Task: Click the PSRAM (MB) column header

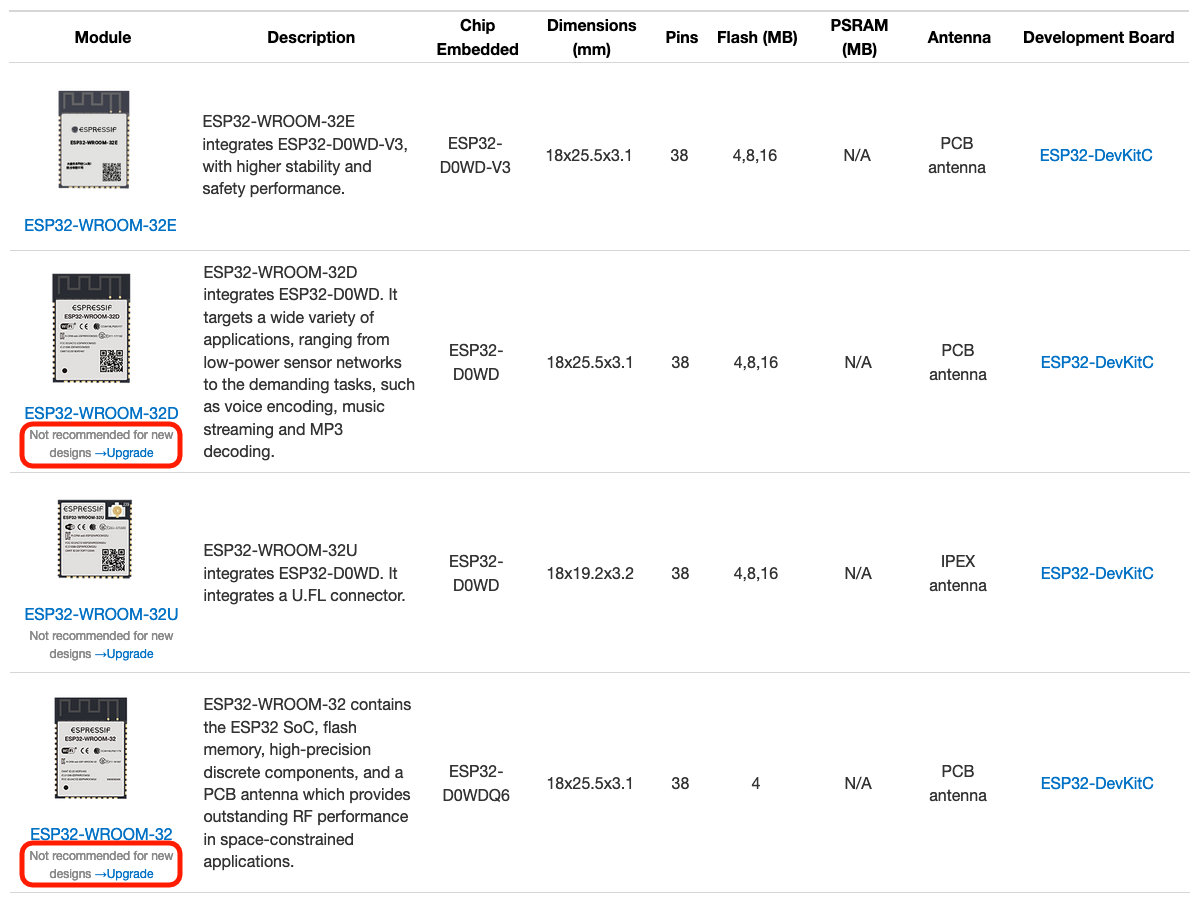Action: [x=859, y=37]
